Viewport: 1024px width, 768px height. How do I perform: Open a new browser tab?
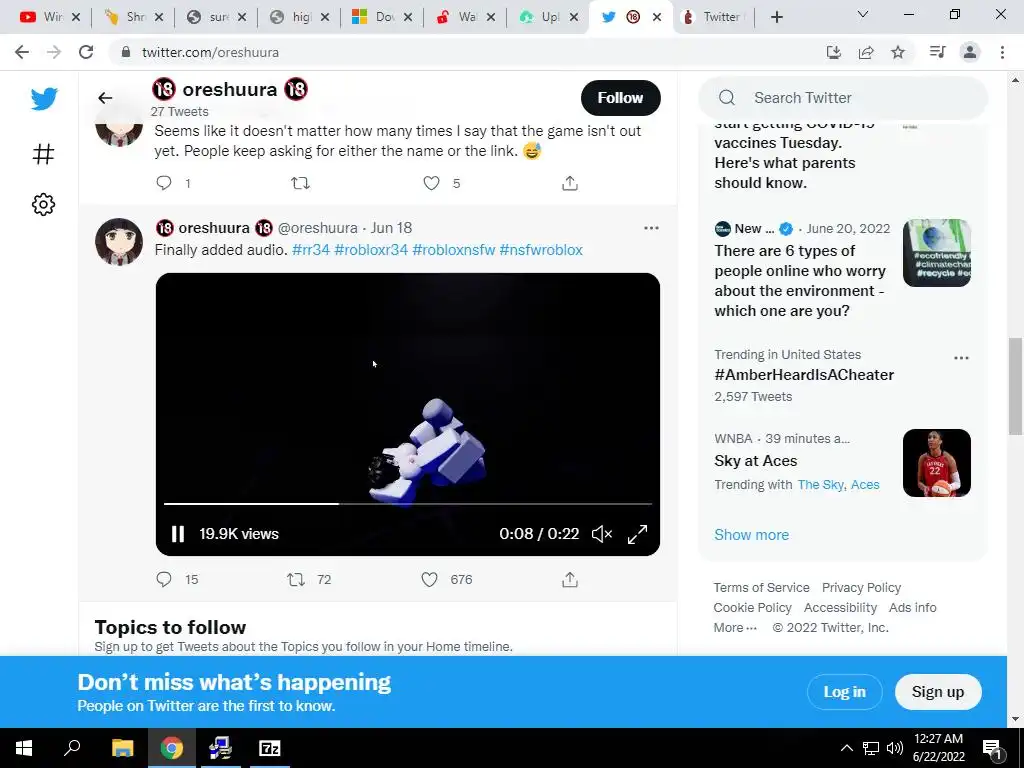click(776, 17)
